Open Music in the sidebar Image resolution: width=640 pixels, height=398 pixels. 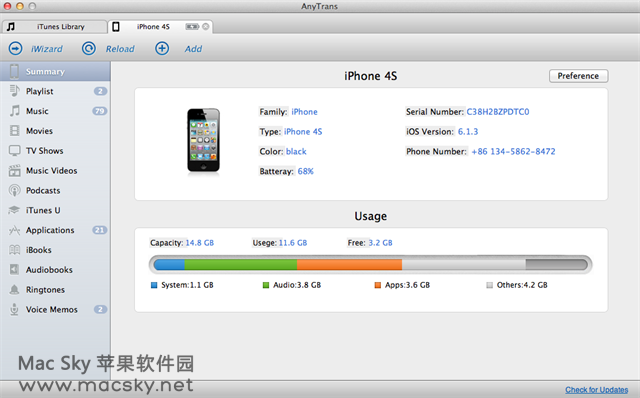[x=55, y=111]
